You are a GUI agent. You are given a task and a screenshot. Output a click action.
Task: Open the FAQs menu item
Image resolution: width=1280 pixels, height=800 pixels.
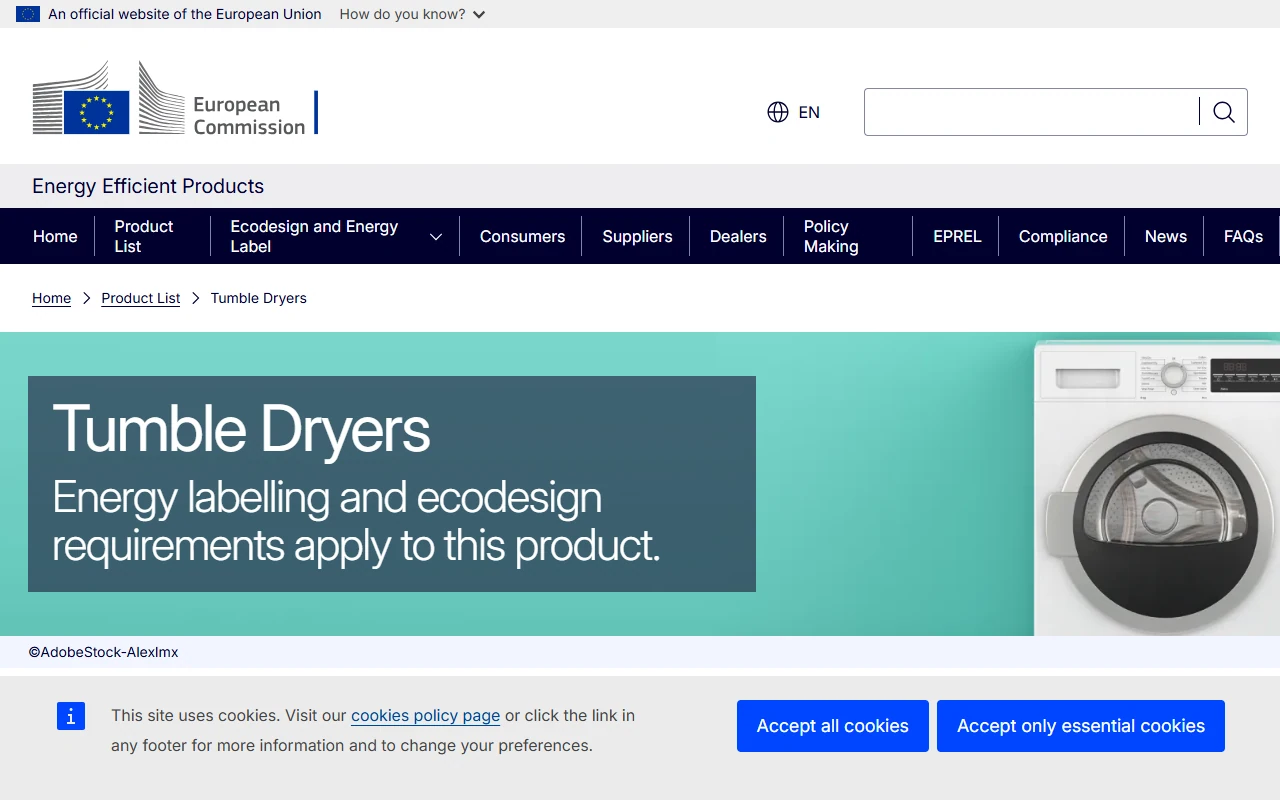[1243, 236]
